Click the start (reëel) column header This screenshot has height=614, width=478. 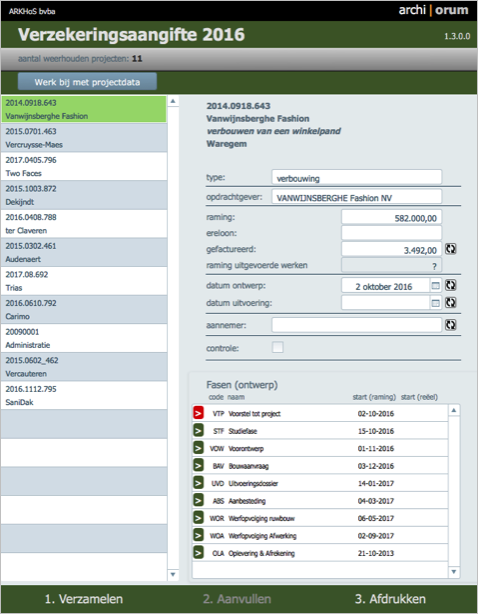click(x=419, y=397)
